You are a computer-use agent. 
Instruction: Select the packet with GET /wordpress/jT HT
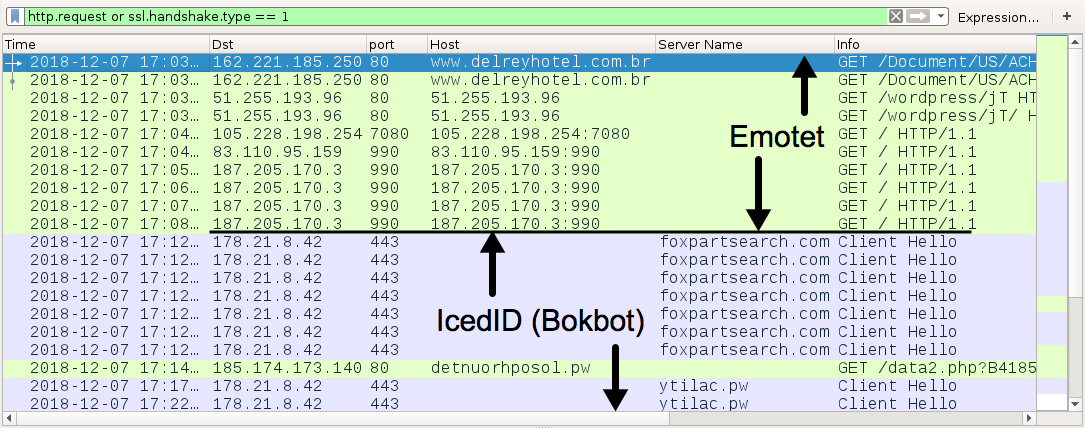(520, 98)
